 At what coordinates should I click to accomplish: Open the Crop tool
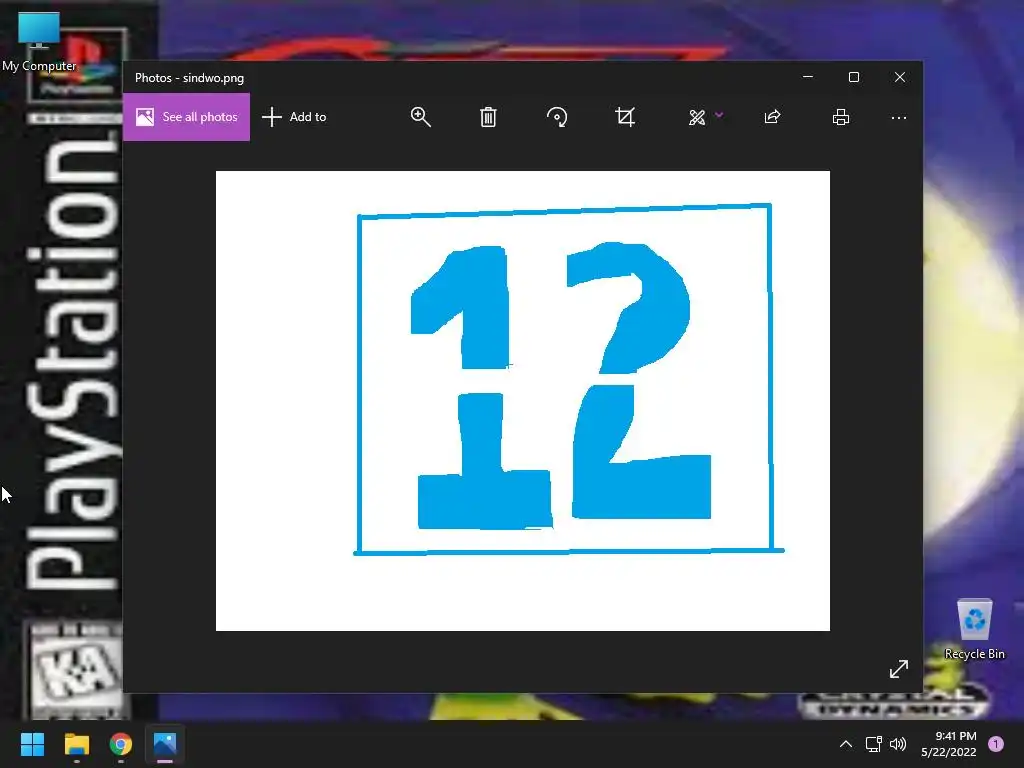(625, 117)
